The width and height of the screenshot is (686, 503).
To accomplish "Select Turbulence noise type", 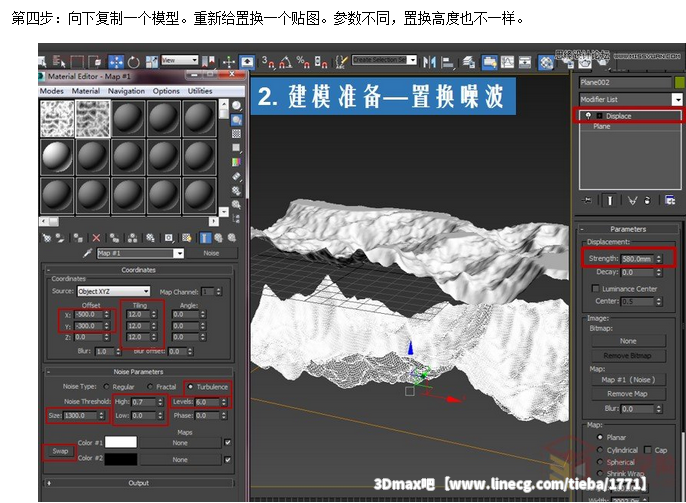I will tap(190, 387).
